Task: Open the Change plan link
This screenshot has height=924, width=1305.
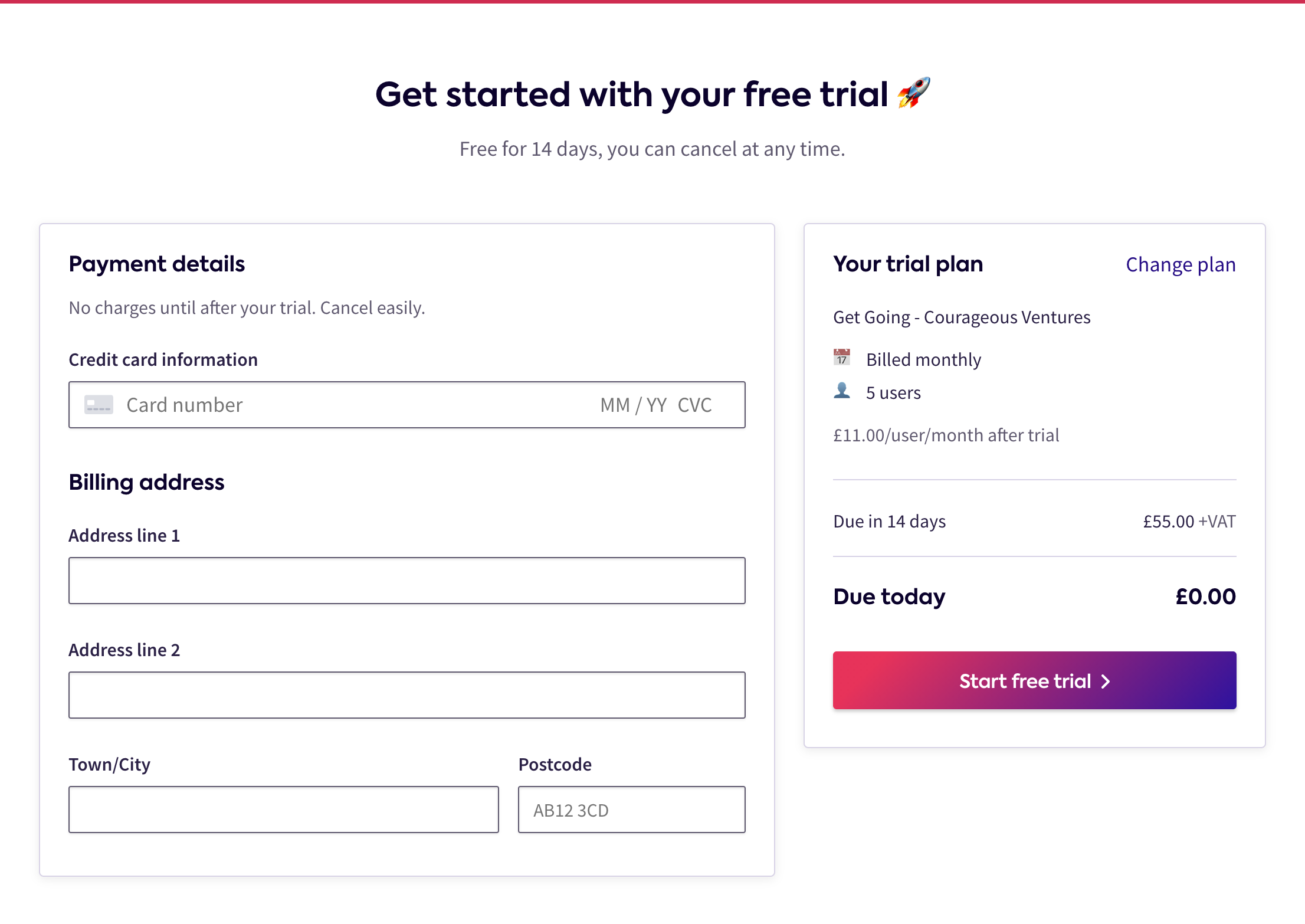Action: tap(1181, 264)
